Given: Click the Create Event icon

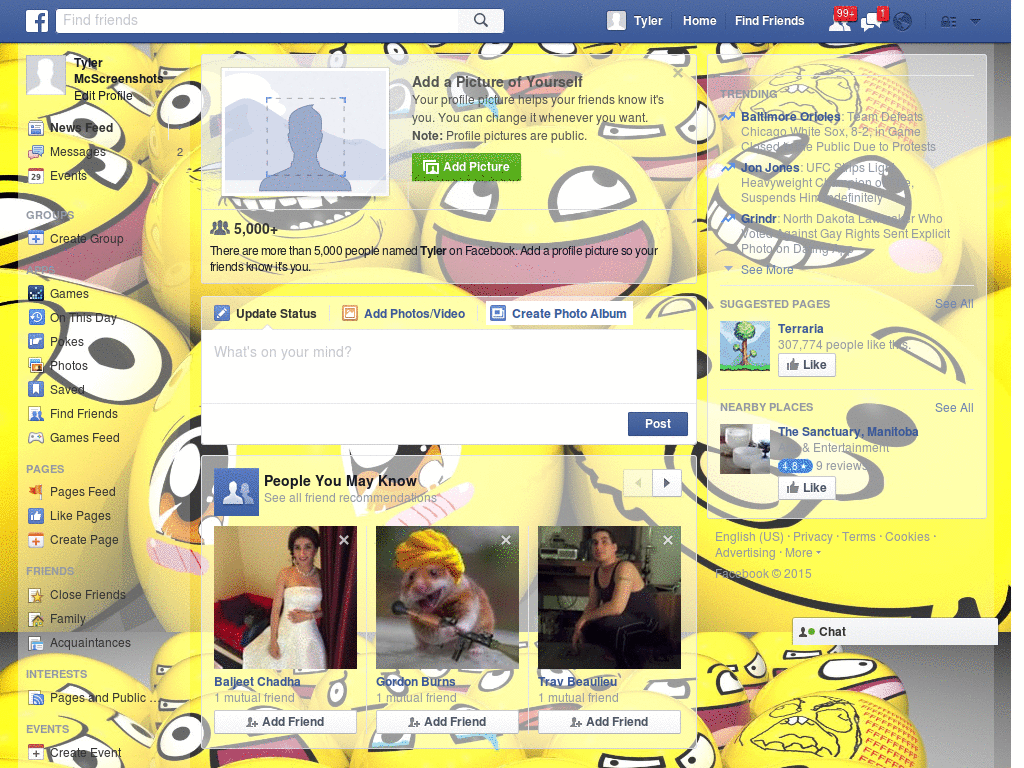Looking at the screenshot, I should 36,753.
